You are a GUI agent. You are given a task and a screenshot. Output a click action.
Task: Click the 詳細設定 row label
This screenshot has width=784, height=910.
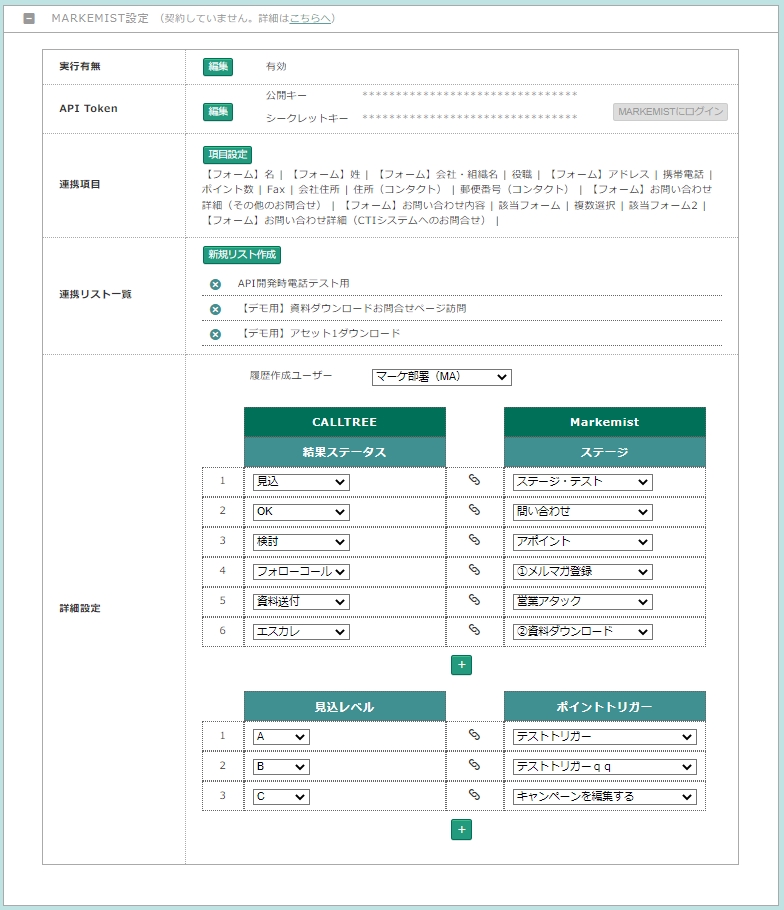point(80,608)
